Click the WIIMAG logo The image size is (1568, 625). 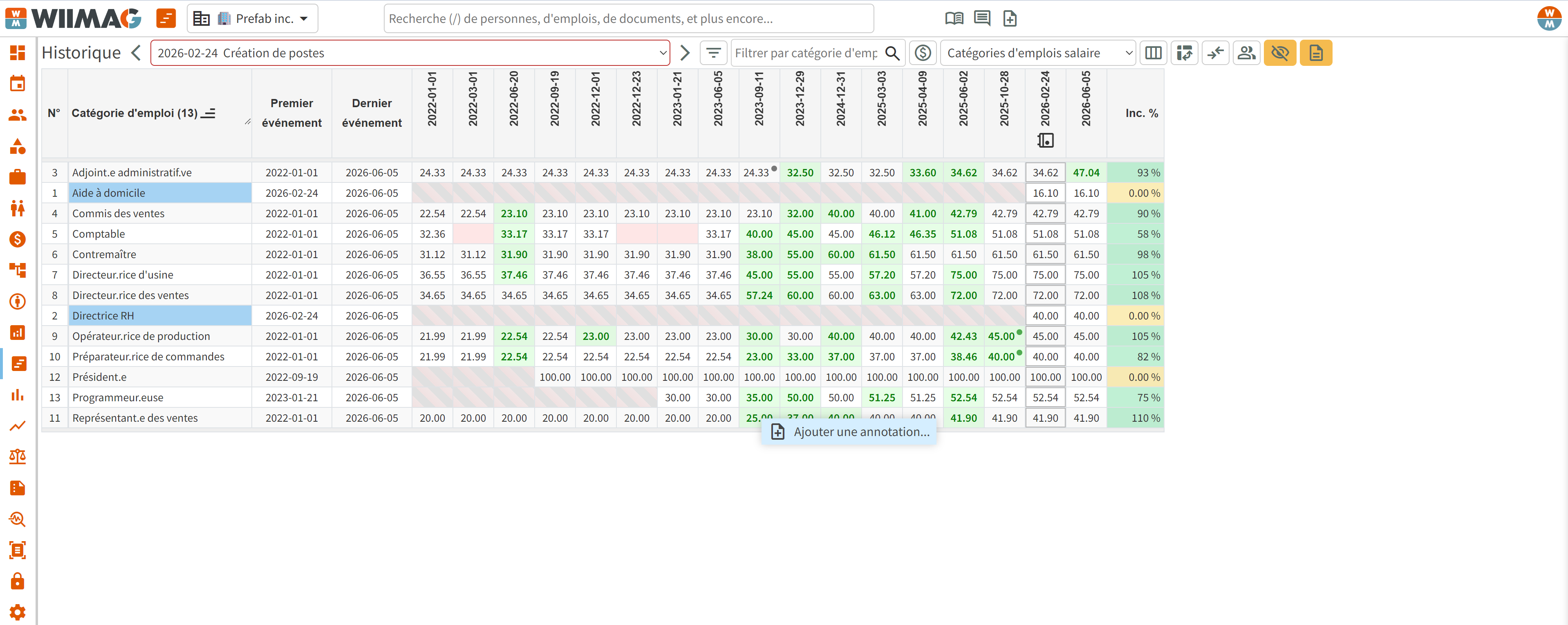coord(74,18)
